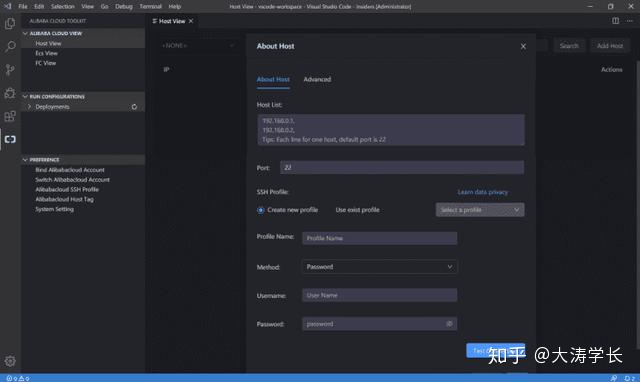The height and width of the screenshot is (382, 640).
Task: Close the Host View tab
Action: tap(191, 21)
